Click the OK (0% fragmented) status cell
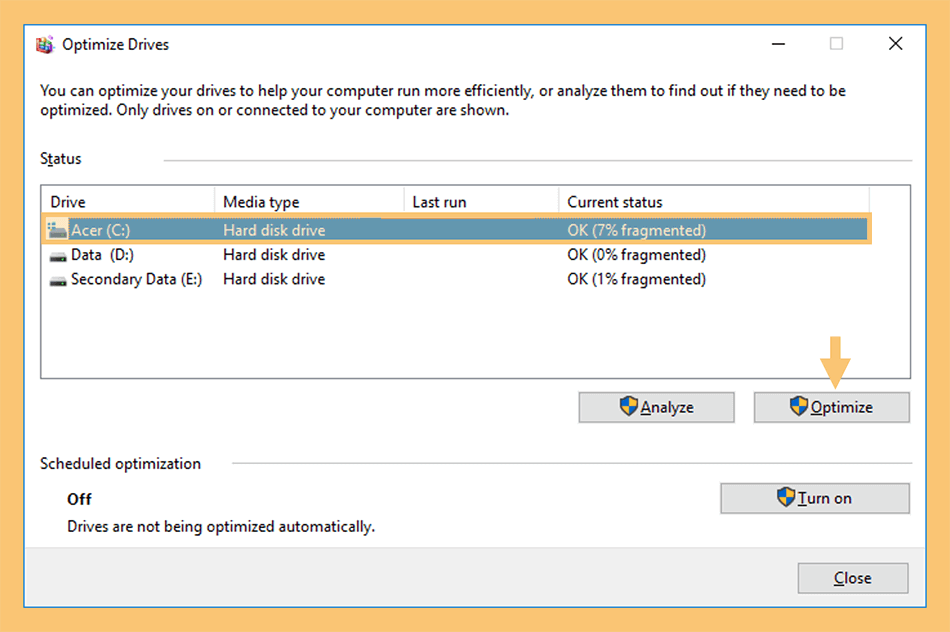The image size is (950, 632). tap(636, 255)
